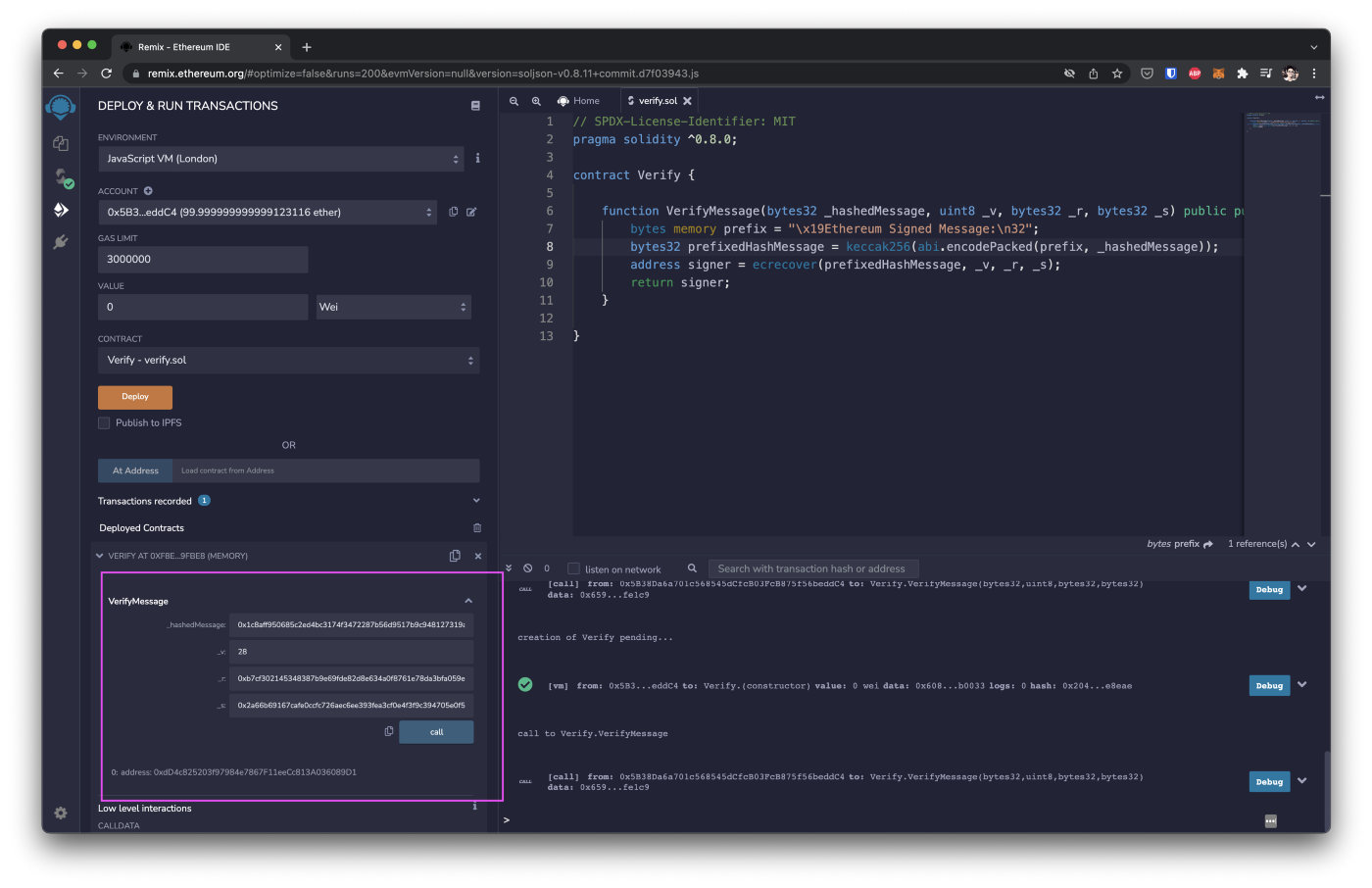Jump to bytes prefix definition arrow
1372x888 pixels.
pyautogui.click(x=1208, y=544)
